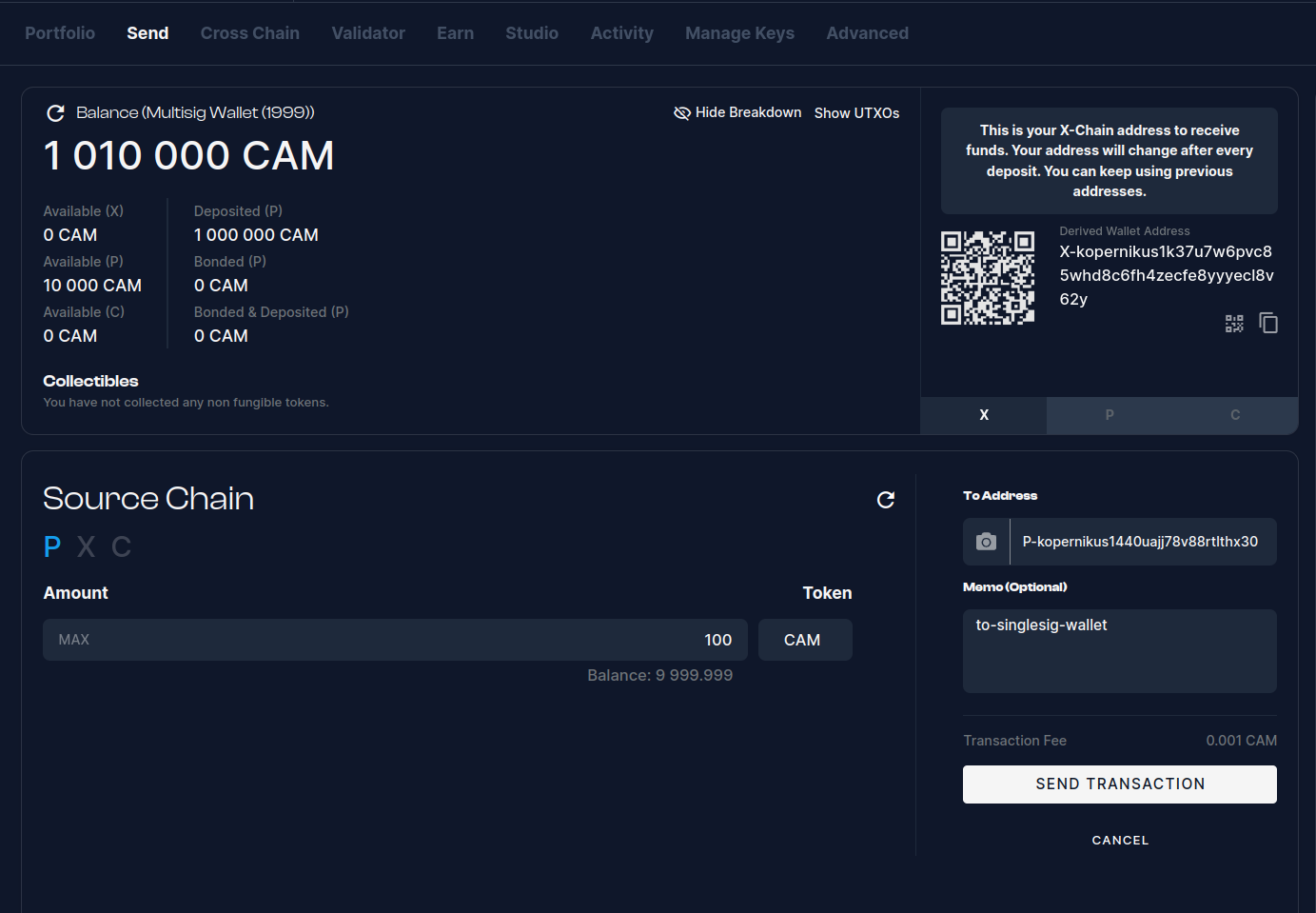Screen dimensions: 1316x913
Task: Go to the Manage Keys page
Action: click(739, 33)
